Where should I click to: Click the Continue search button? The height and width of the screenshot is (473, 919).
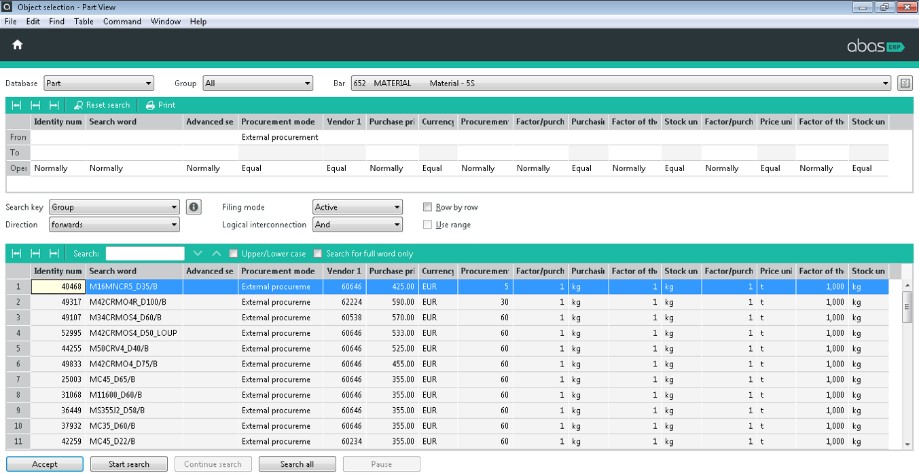(213, 464)
